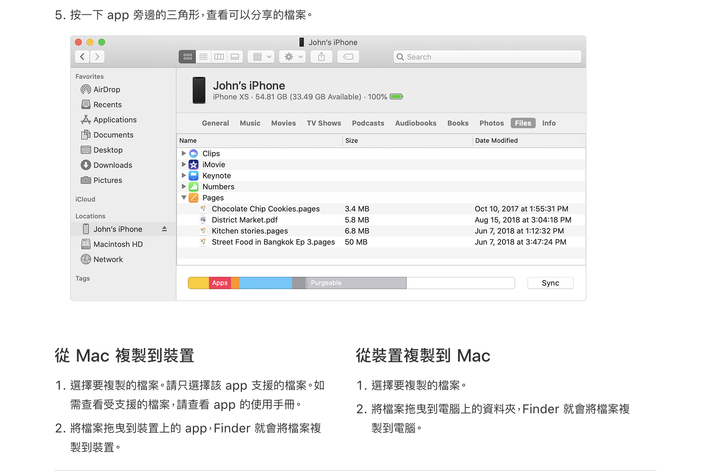Click the Oct 10, 2017 date cell
The height and width of the screenshot is (476, 720).
[521, 209]
